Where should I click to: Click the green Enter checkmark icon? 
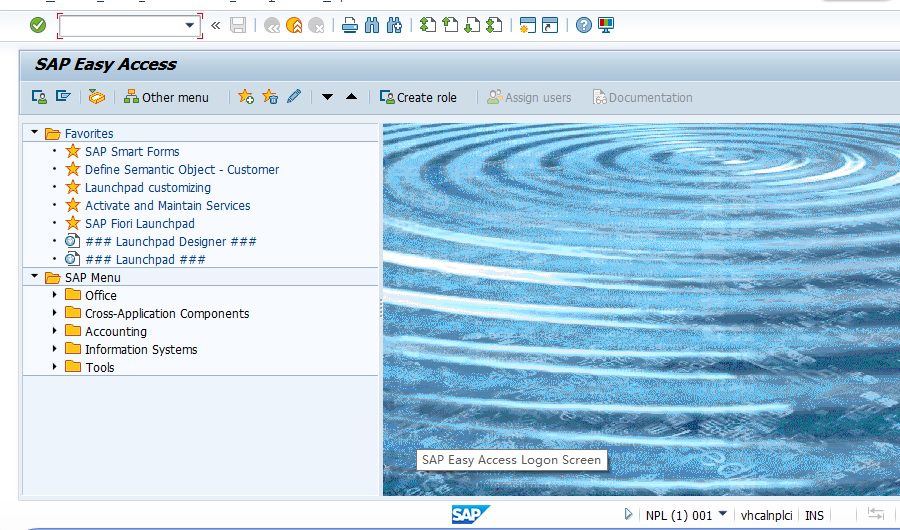(38, 25)
